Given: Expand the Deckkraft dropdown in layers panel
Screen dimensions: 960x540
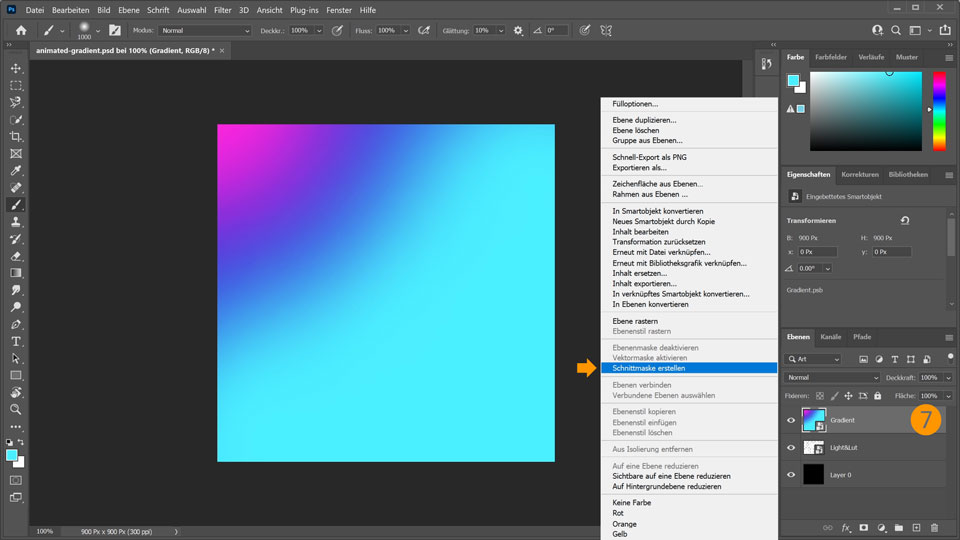Looking at the screenshot, I should pyautogui.click(x=948, y=378).
